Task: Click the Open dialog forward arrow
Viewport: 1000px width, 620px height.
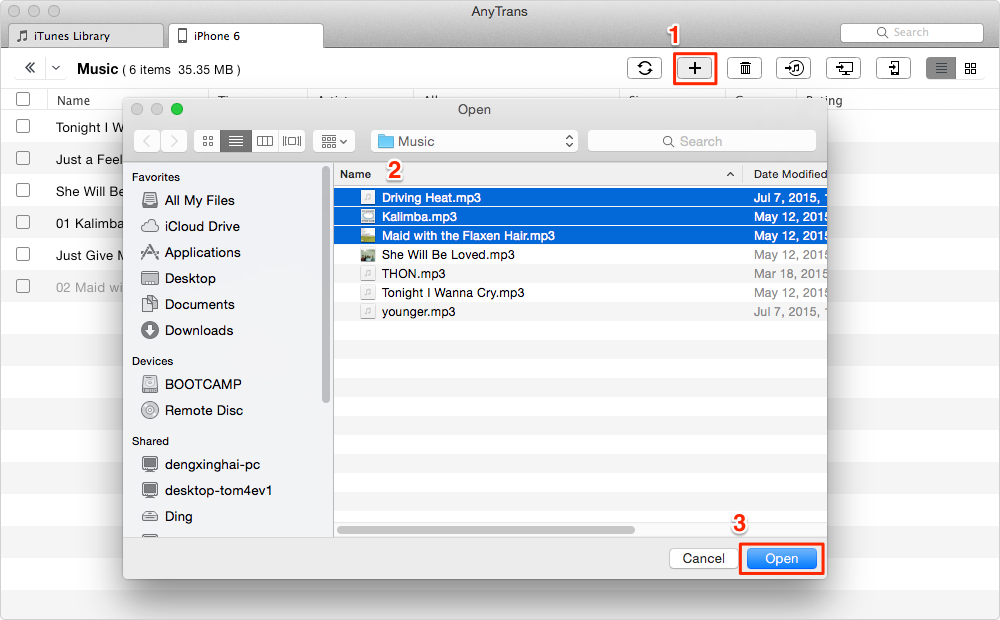Action: [x=173, y=141]
